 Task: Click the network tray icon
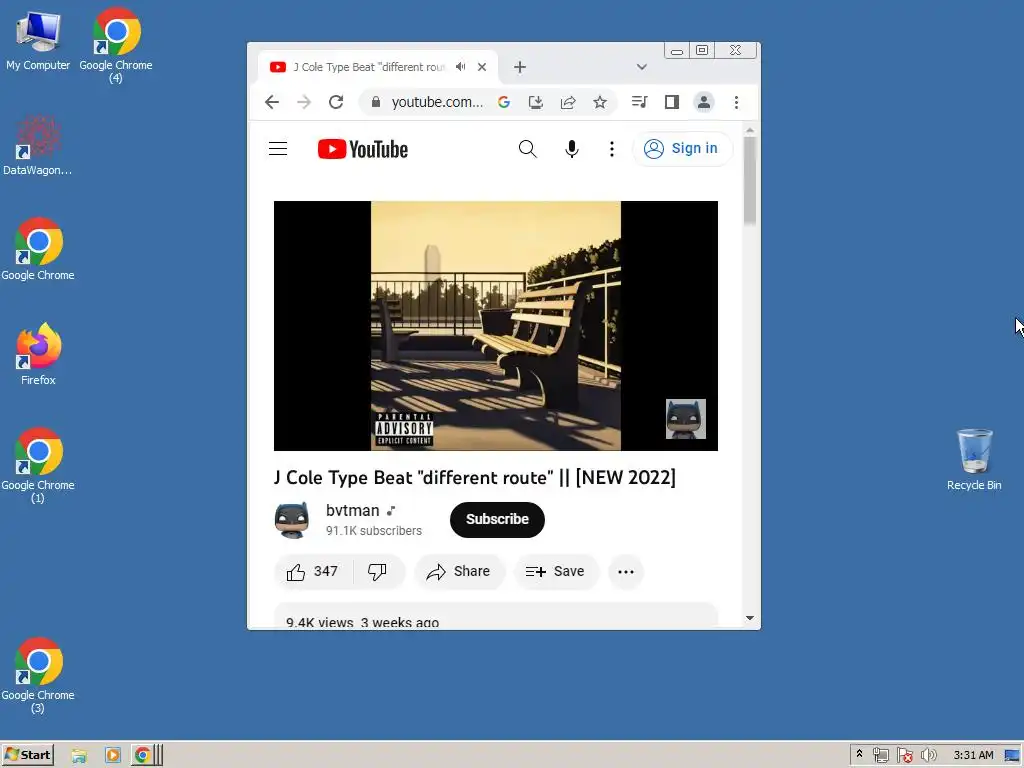pyautogui.click(x=880, y=756)
